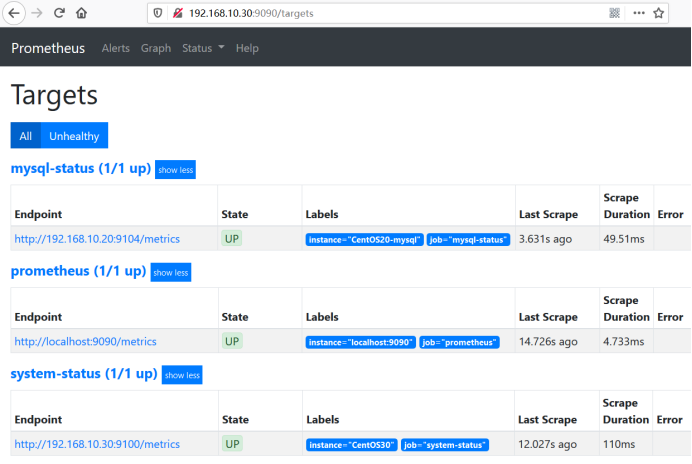Viewport: 692px width, 464px height.
Task: Click the system-status (1/1 up) heading
Action: pyautogui.click(x=84, y=373)
